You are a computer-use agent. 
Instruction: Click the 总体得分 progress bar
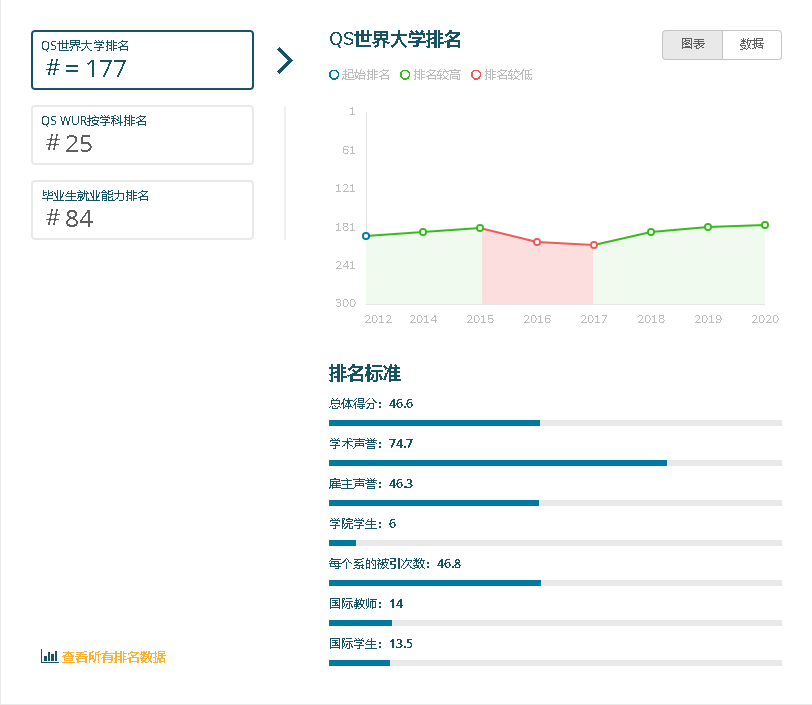coord(432,423)
